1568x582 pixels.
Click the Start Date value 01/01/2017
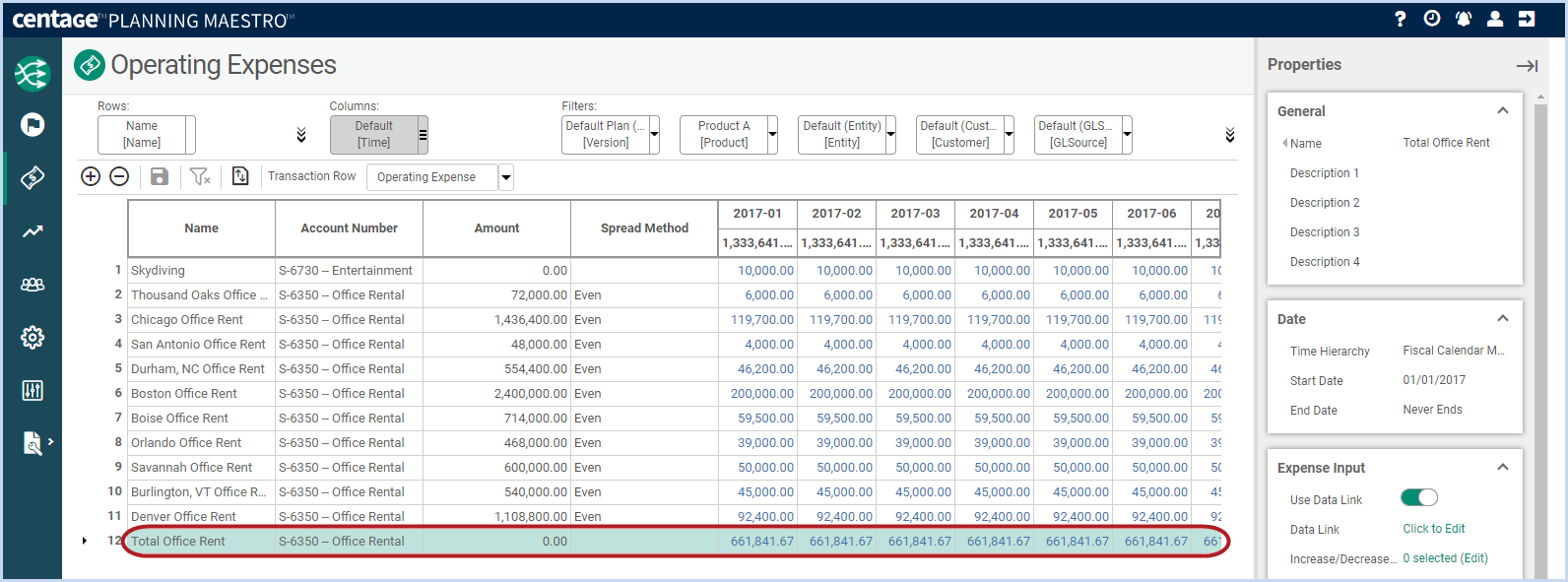tap(1434, 380)
